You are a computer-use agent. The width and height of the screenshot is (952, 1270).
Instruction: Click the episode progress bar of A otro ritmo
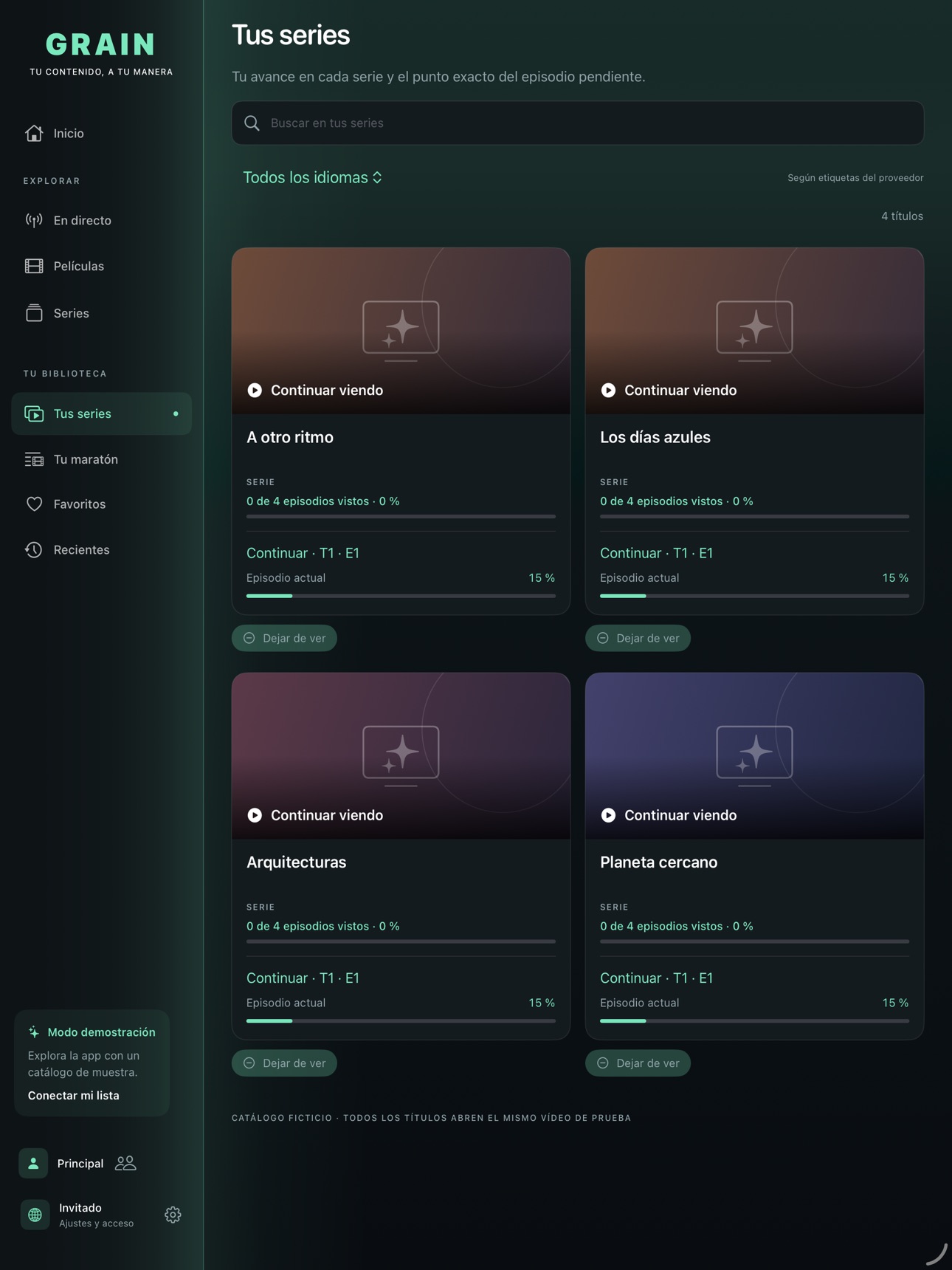pos(401,596)
